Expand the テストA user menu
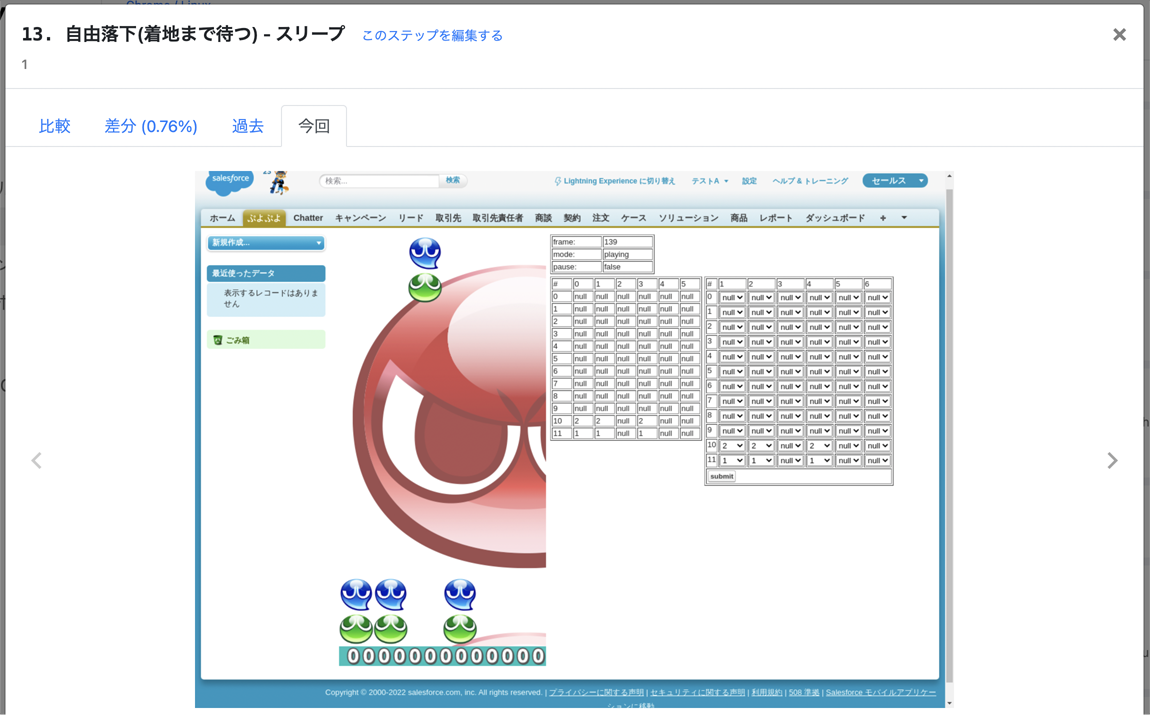The image size is (1150, 715). pyautogui.click(x=709, y=181)
